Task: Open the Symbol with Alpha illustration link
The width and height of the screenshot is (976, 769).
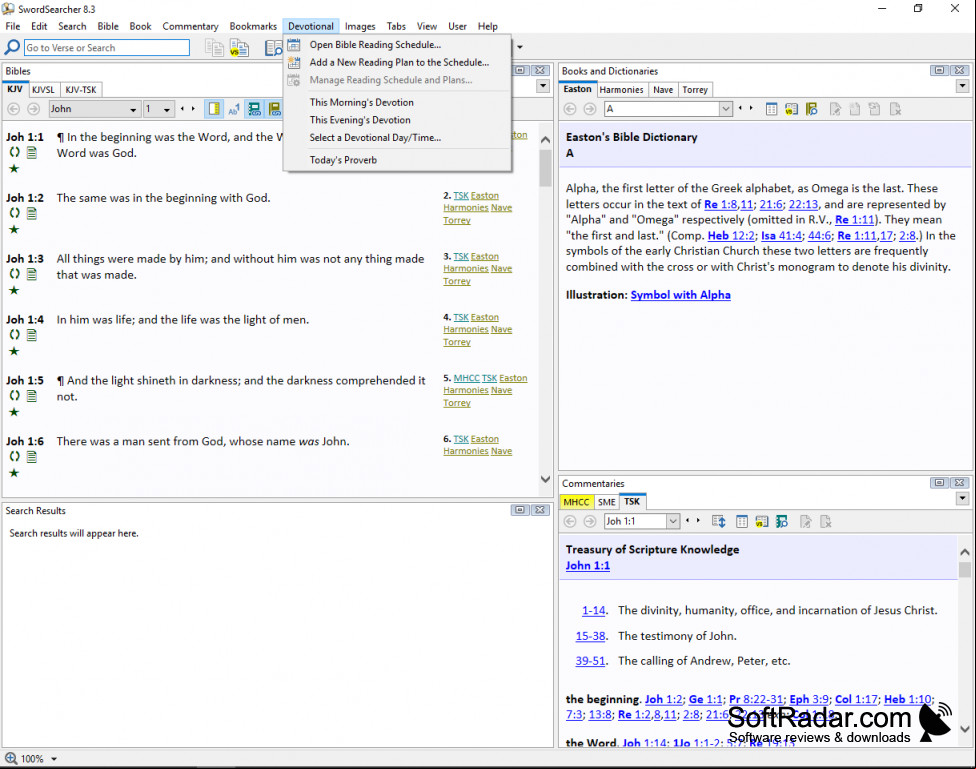Action: (x=680, y=295)
